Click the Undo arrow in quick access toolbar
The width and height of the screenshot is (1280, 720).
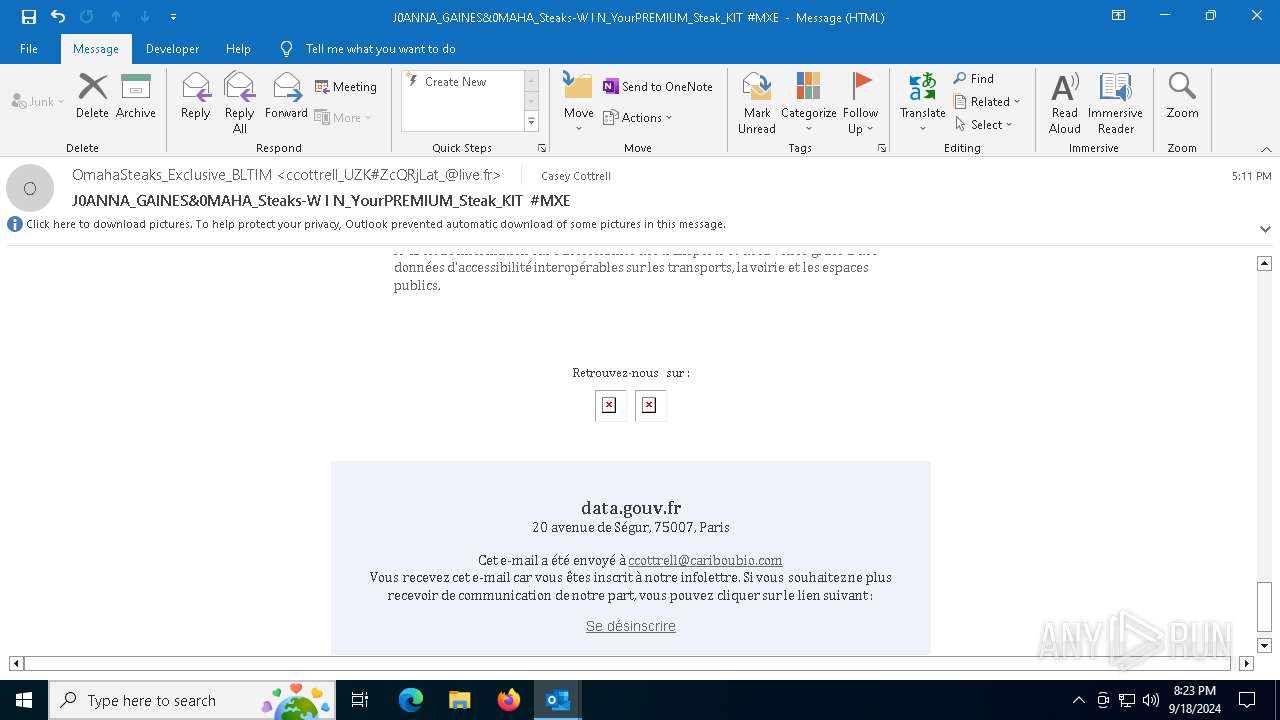(58, 17)
